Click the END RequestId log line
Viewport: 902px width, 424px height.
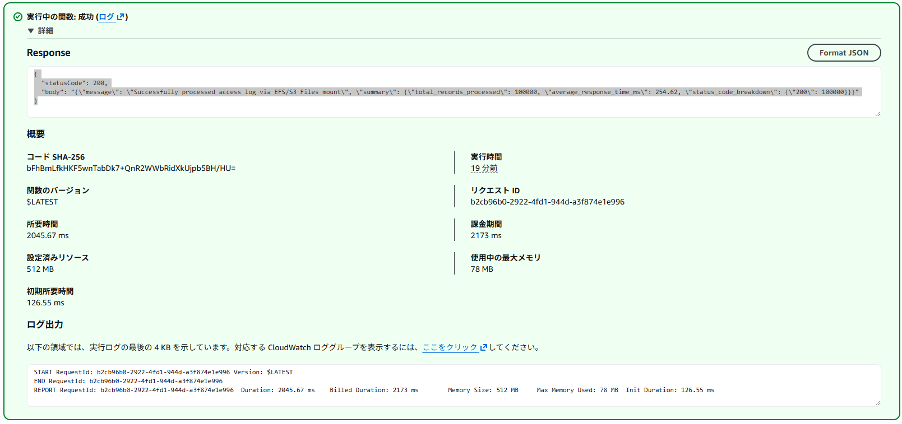coord(128,381)
